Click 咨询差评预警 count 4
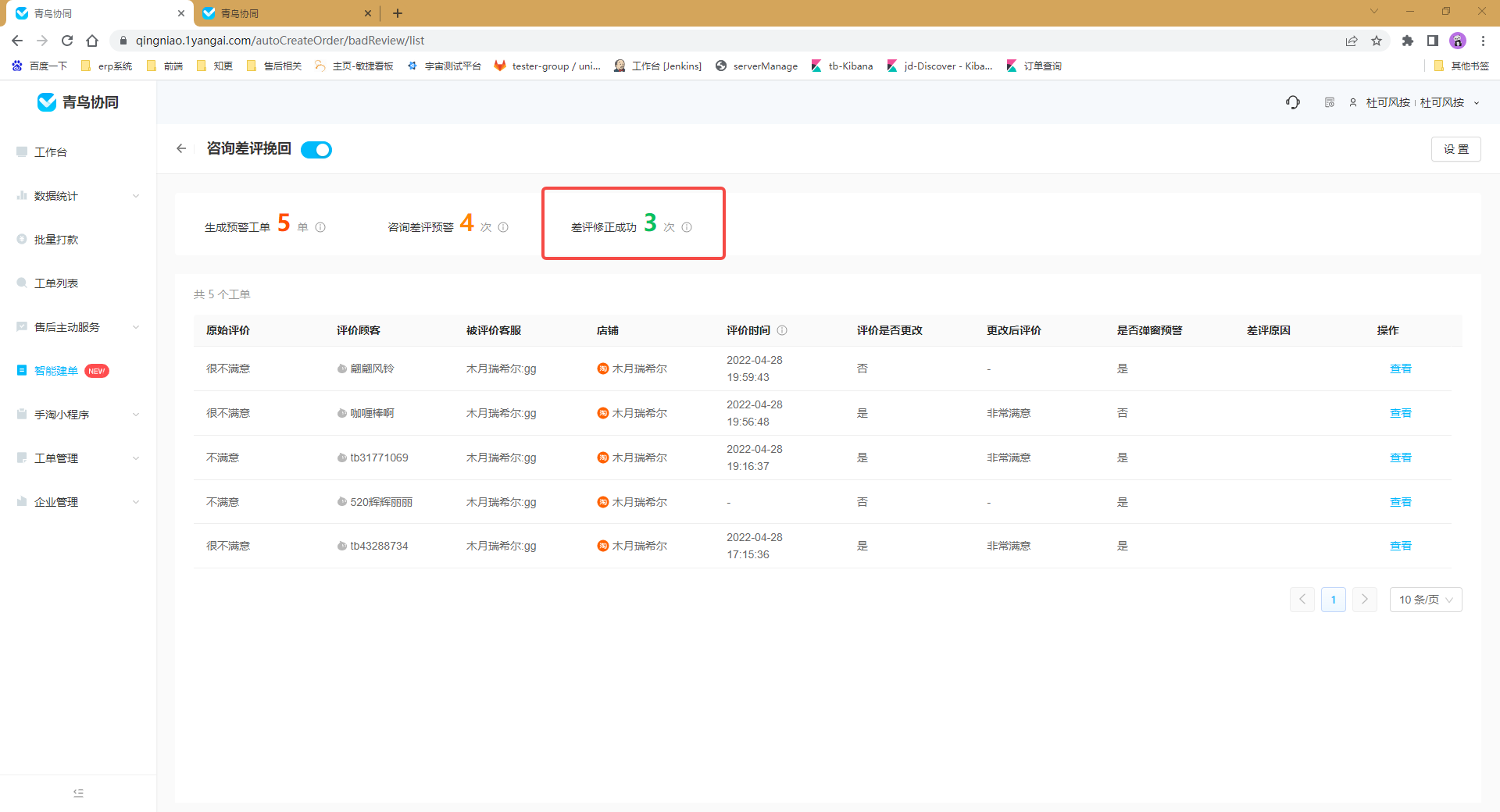 point(467,223)
